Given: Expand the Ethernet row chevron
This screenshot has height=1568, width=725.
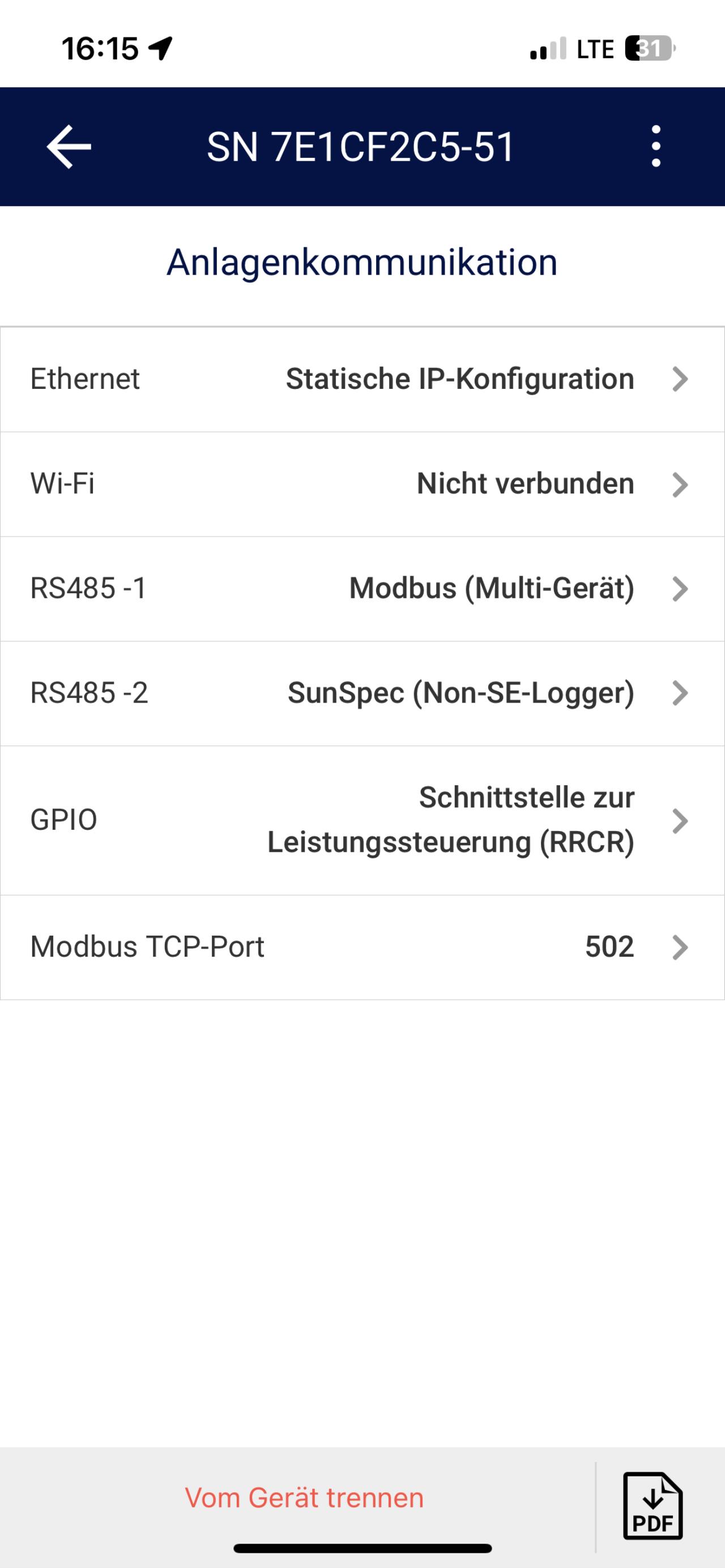Looking at the screenshot, I should click(680, 379).
